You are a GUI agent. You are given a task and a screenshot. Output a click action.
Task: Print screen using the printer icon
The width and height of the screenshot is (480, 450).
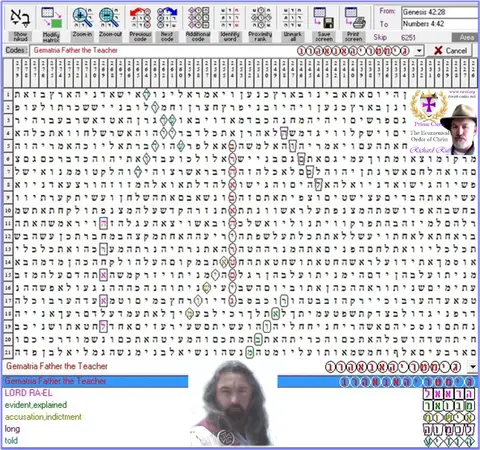pos(354,19)
